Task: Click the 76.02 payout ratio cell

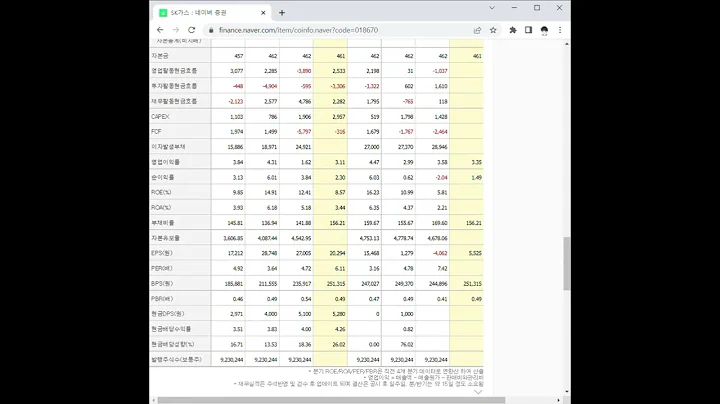Action: click(x=407, y=344)
